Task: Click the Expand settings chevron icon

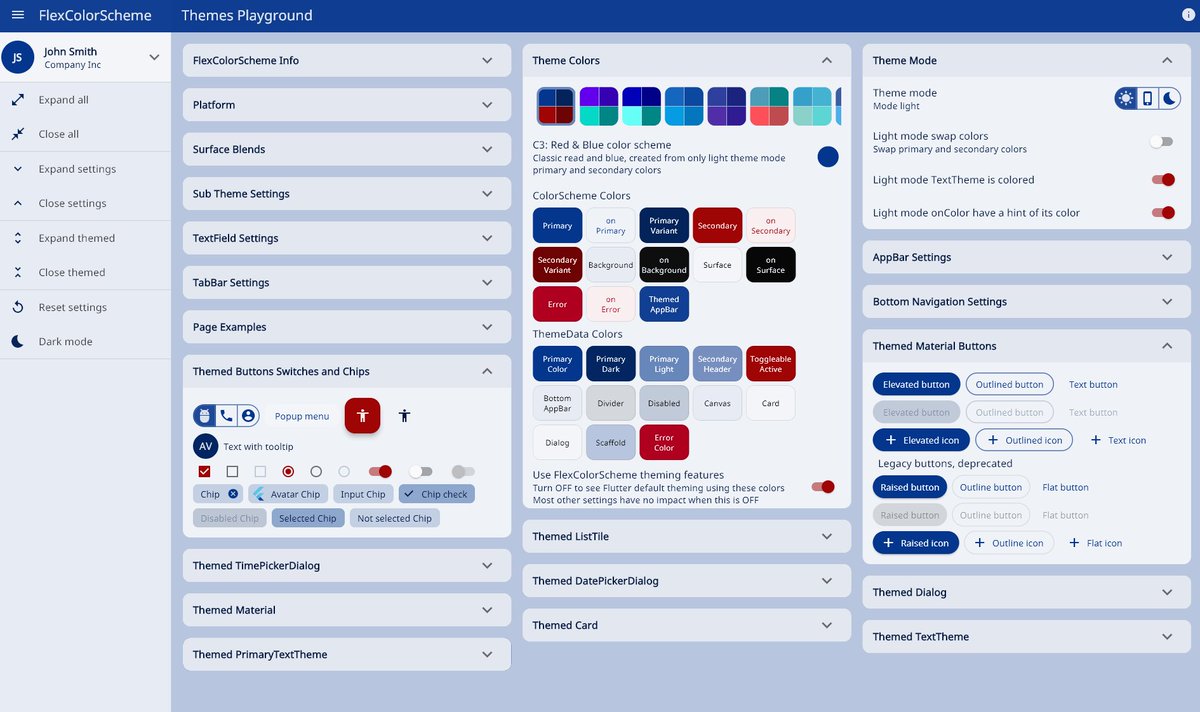Action: click(x=17, y=169)
